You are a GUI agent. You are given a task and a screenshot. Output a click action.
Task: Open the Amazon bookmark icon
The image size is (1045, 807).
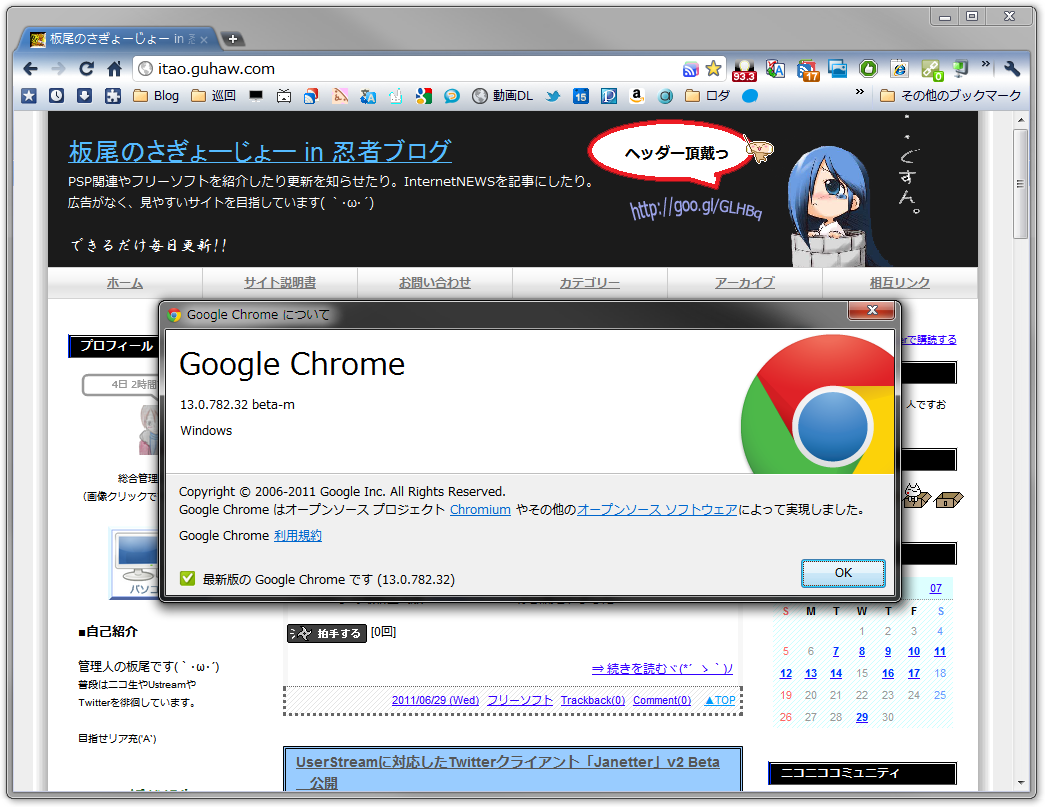[636, 96]
